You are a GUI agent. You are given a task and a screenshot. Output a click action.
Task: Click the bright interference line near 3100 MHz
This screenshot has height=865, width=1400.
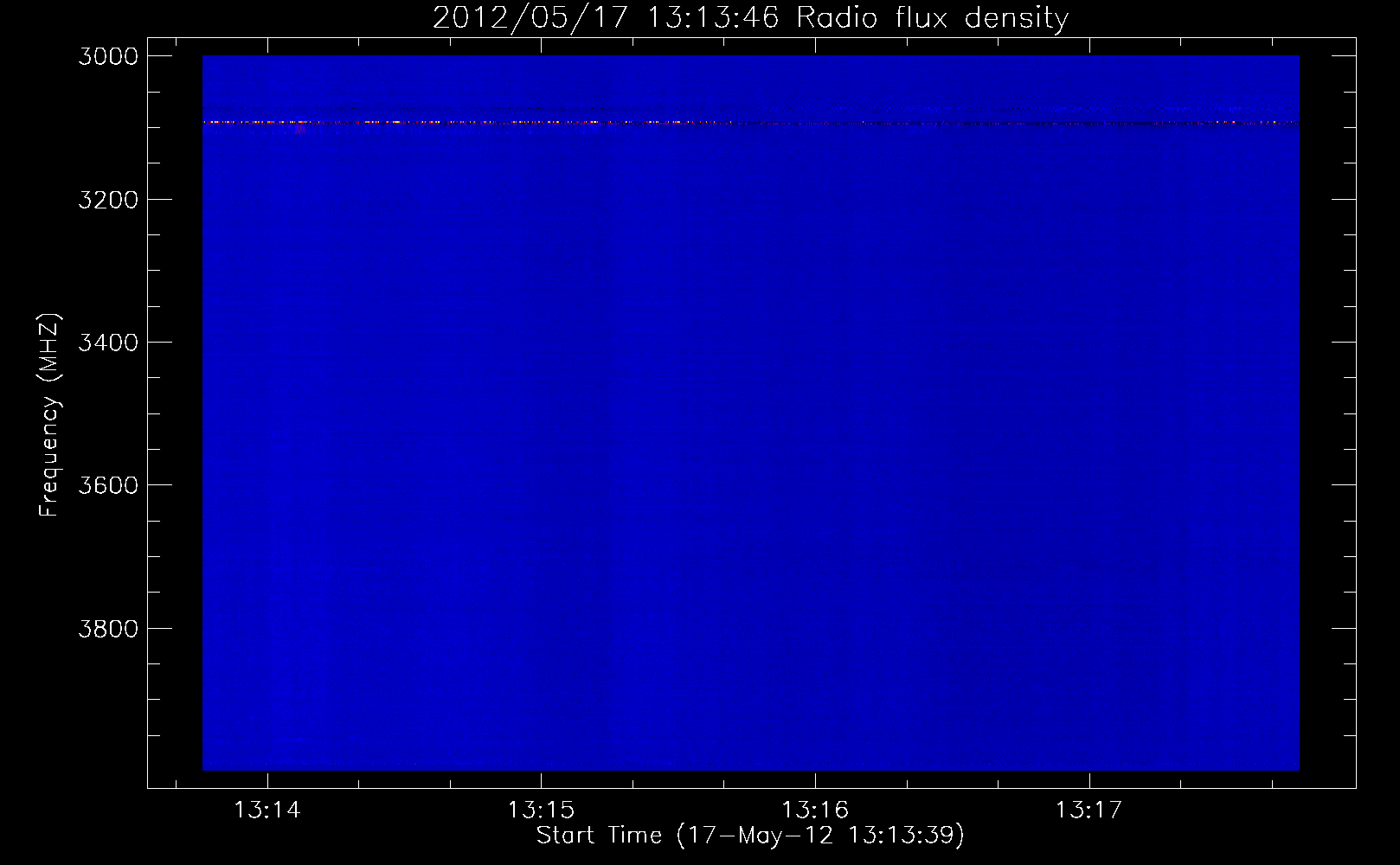(x=750, y=123)
